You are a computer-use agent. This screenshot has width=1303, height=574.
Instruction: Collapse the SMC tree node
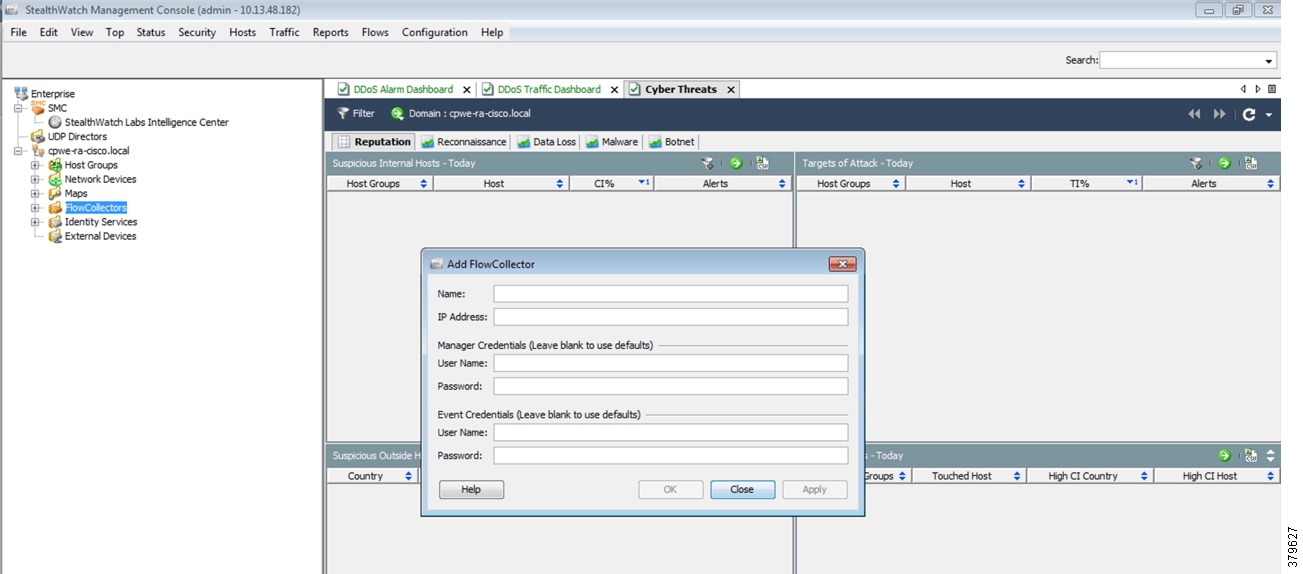click(19, 108)
